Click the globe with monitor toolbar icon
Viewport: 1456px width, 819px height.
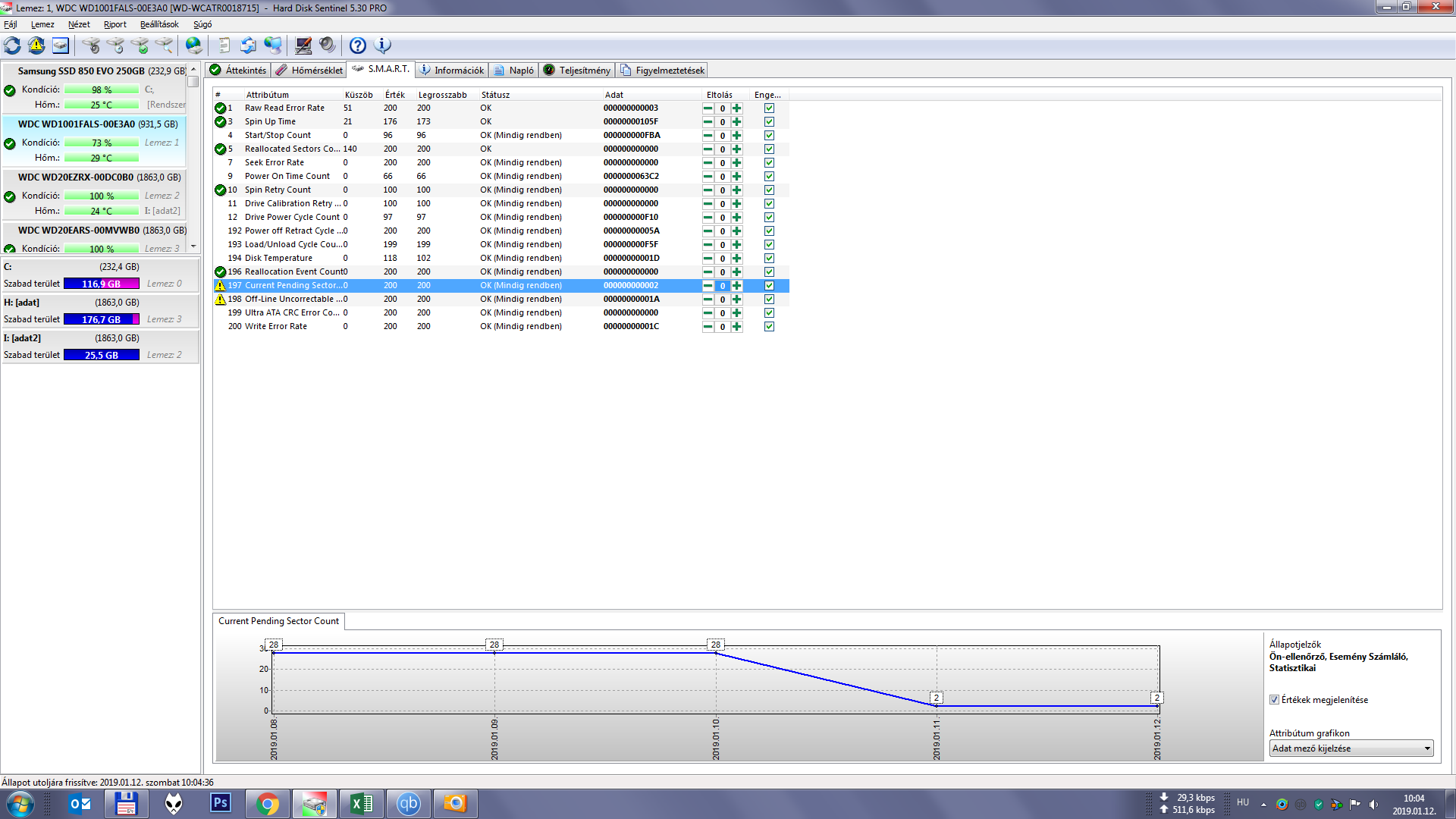pos(273,45)
